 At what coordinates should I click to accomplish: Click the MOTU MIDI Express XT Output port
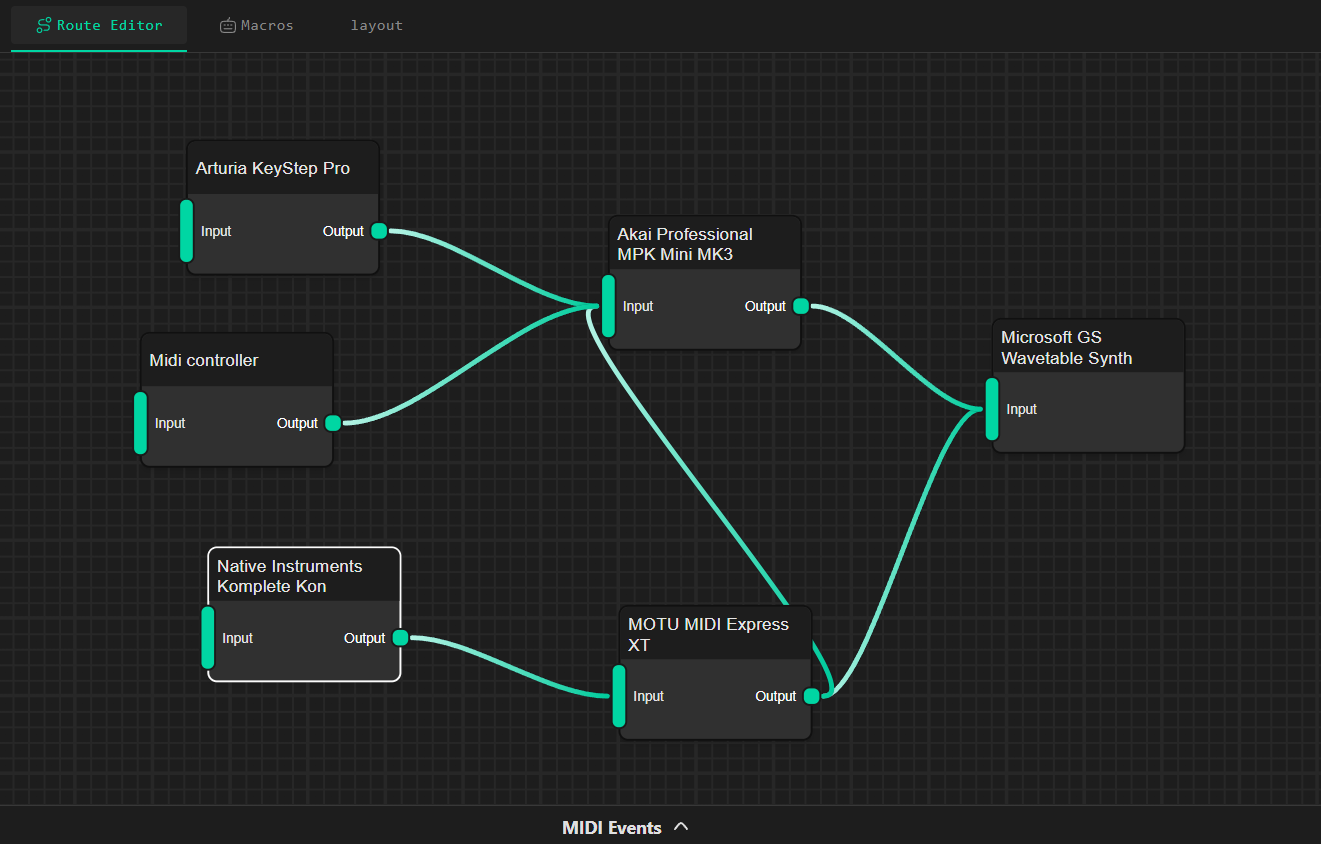pyautogui.click(x=811, y=695)
